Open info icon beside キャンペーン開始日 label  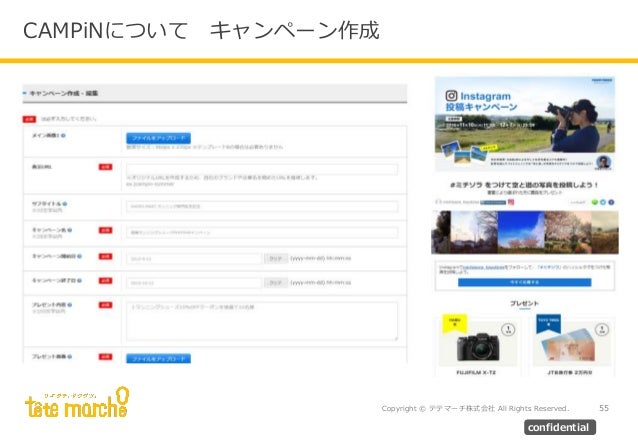point(79,256)
